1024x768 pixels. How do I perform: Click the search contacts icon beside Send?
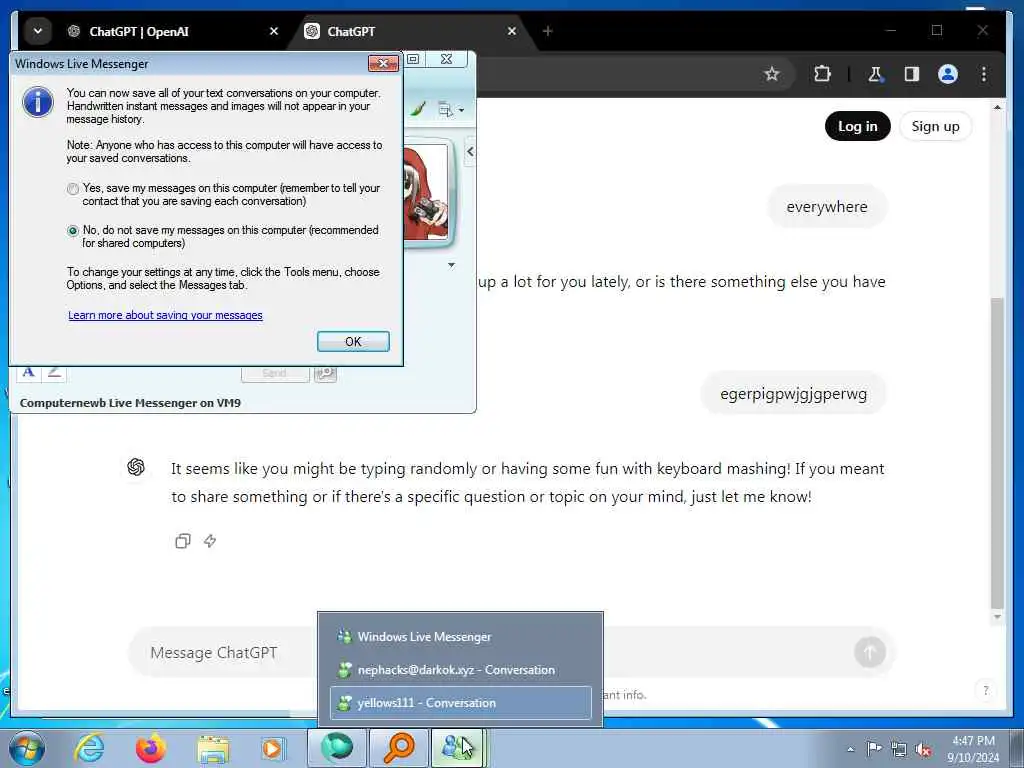(325, 373)
